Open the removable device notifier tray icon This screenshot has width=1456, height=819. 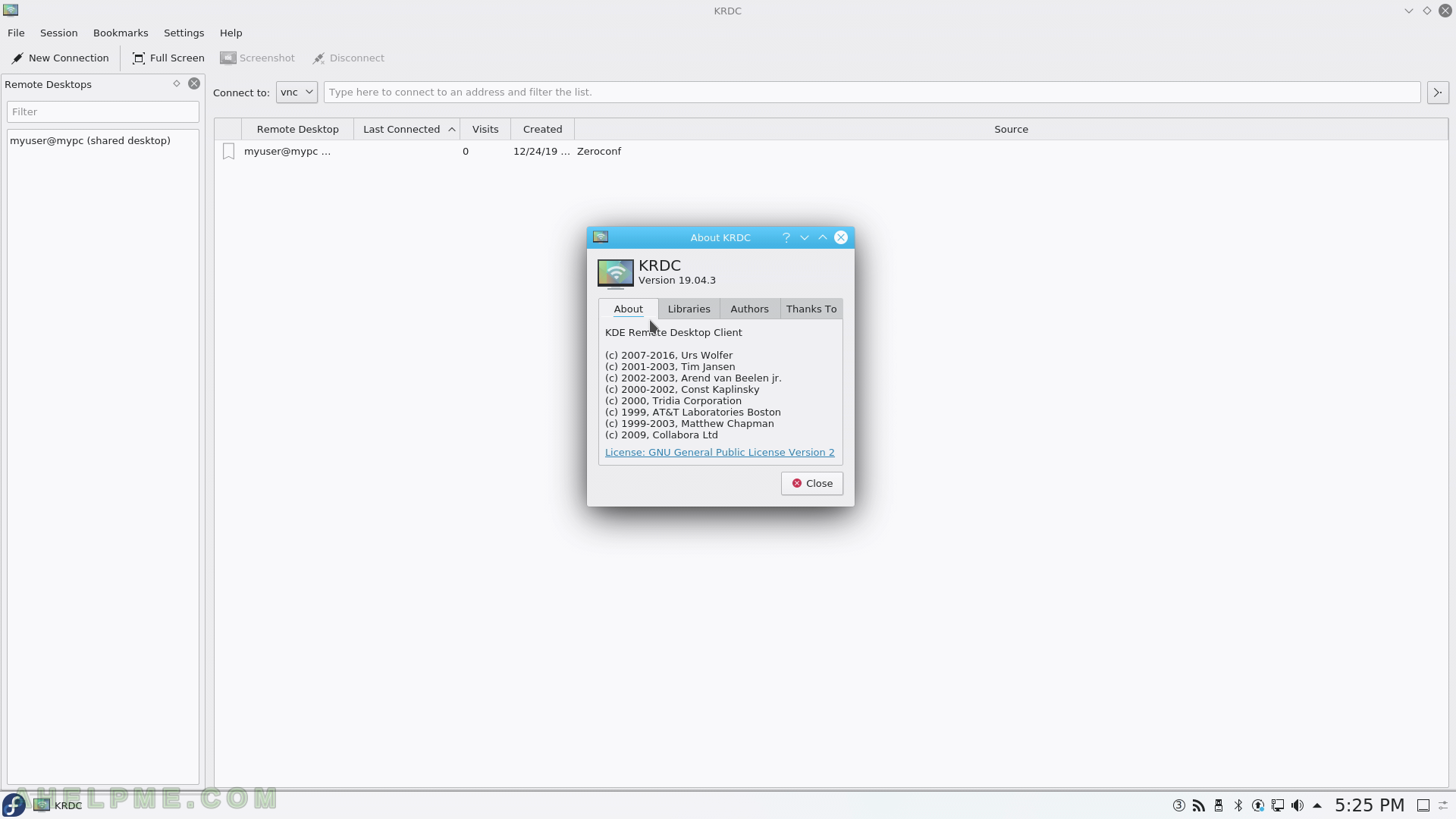pos(1219,805)
